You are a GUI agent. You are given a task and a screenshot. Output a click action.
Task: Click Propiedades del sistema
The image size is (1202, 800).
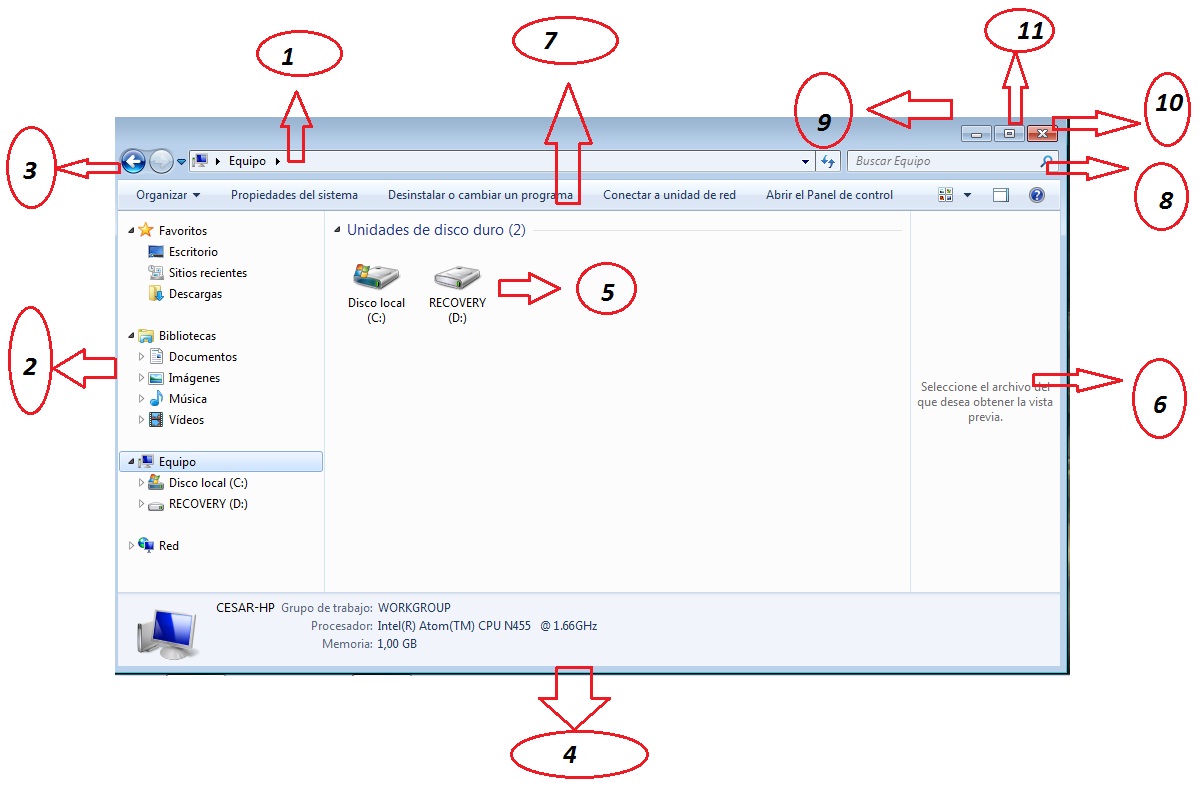tap(294, 195)
